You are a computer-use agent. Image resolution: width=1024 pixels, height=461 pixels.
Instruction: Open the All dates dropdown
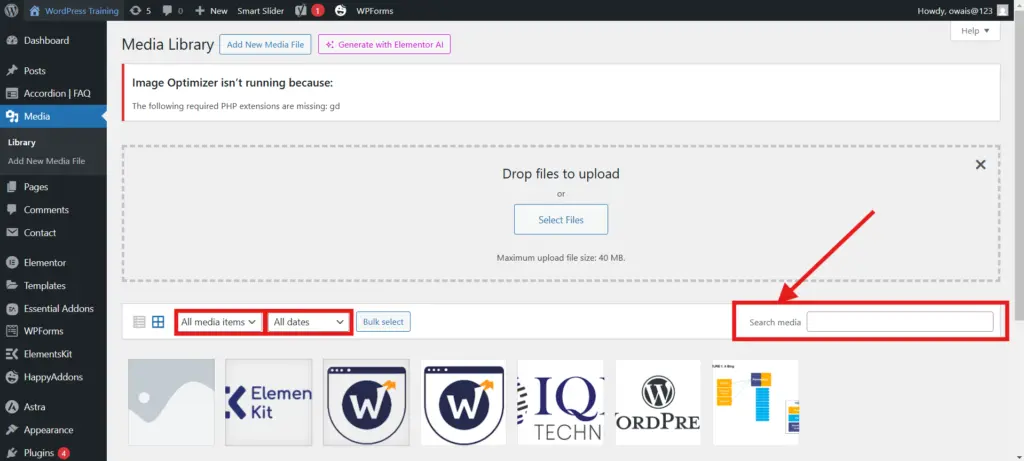(x=309, y=322)
